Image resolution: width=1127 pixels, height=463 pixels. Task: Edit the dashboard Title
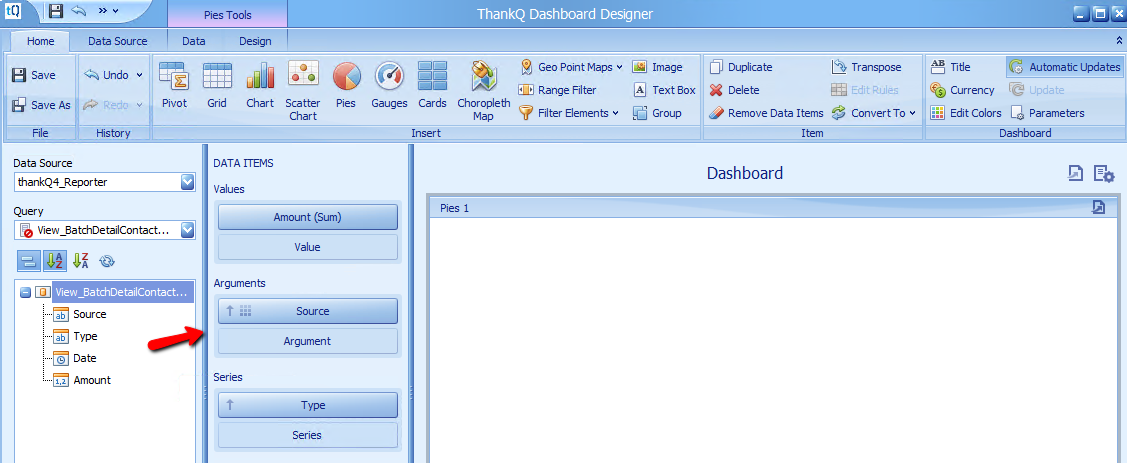[950, 67]
